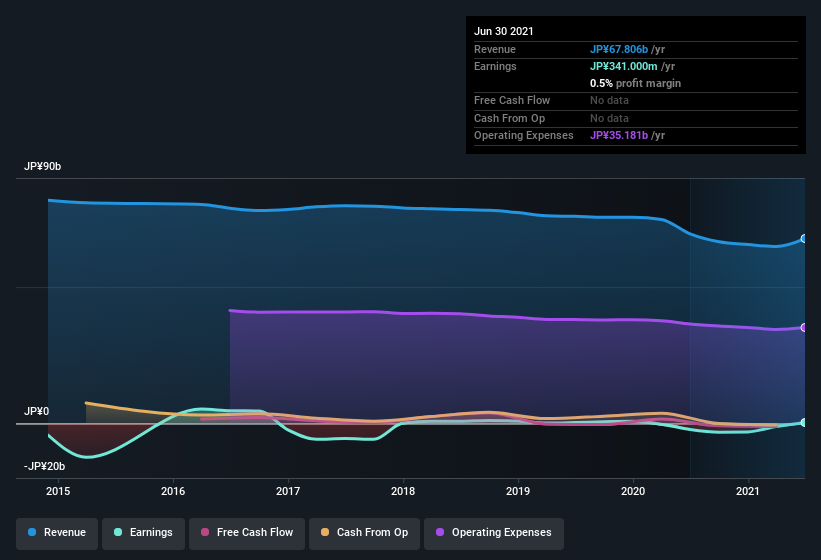Click the Jun 30 2021 tooltip date
Viewport: 821px width, 560px height.
(504, 31)
